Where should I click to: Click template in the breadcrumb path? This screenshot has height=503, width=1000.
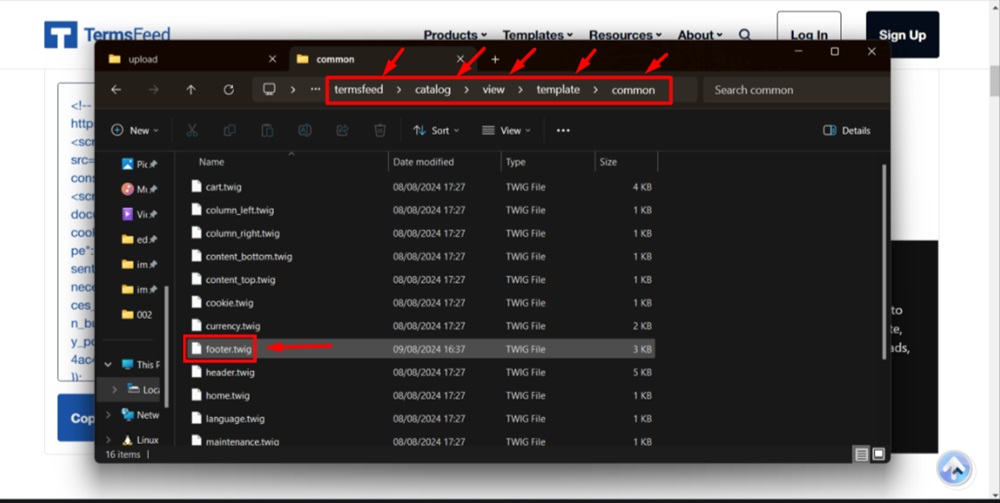point(558,90)
